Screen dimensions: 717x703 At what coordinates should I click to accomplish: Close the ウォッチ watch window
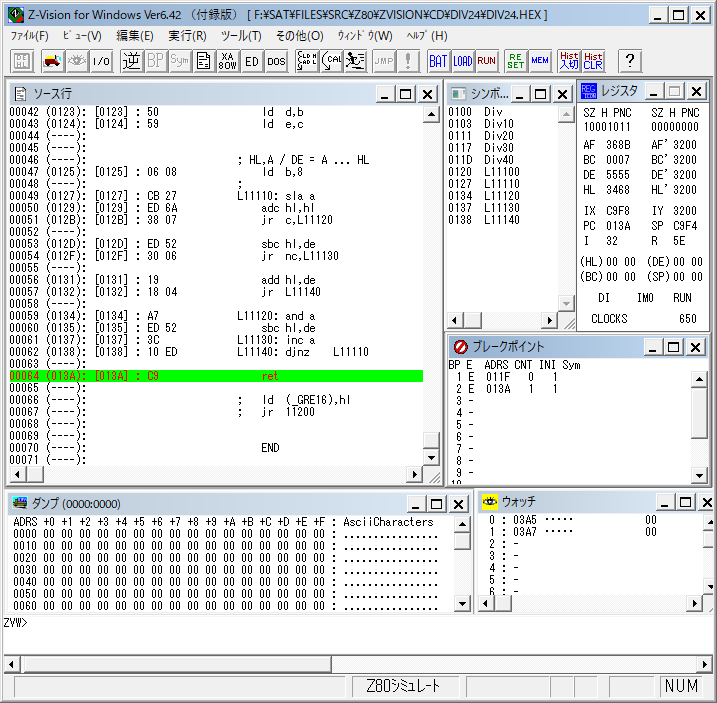[707, 503]
